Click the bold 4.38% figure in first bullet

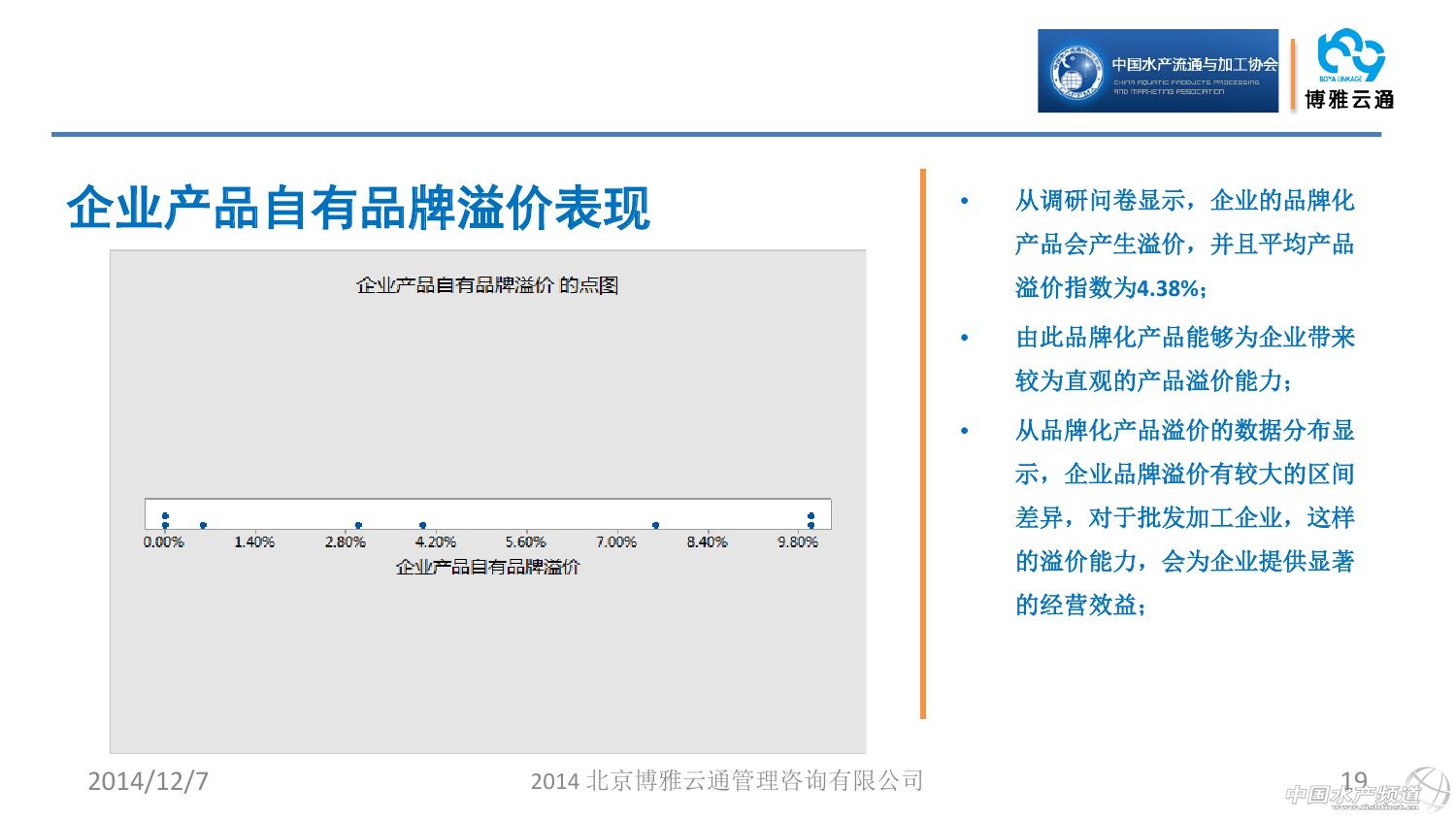pos(1168,288)
